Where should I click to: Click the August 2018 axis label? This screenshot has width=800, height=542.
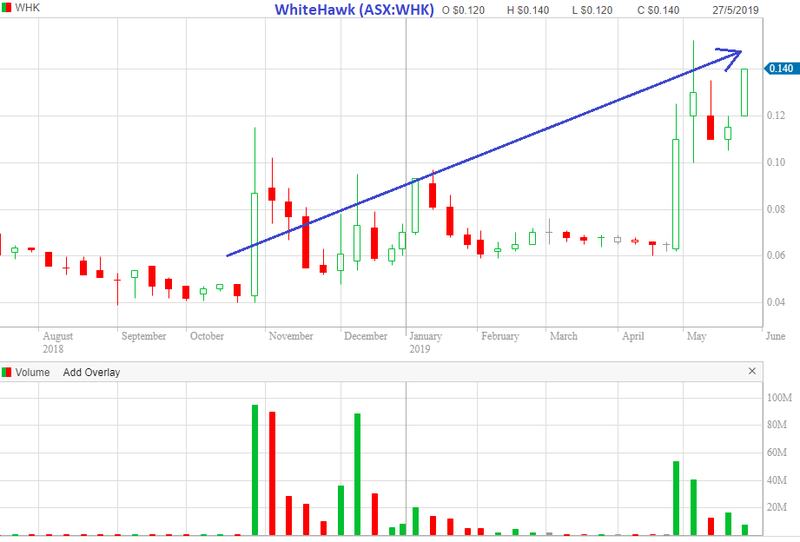tap(58, 342)
